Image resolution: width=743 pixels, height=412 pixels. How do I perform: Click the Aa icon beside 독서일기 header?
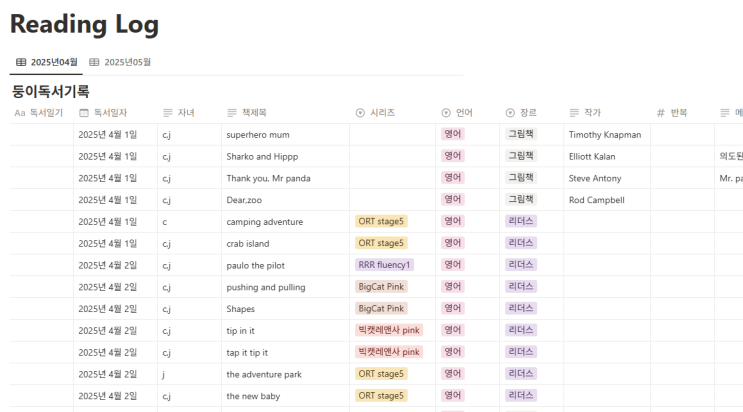(x=19, y=113)
